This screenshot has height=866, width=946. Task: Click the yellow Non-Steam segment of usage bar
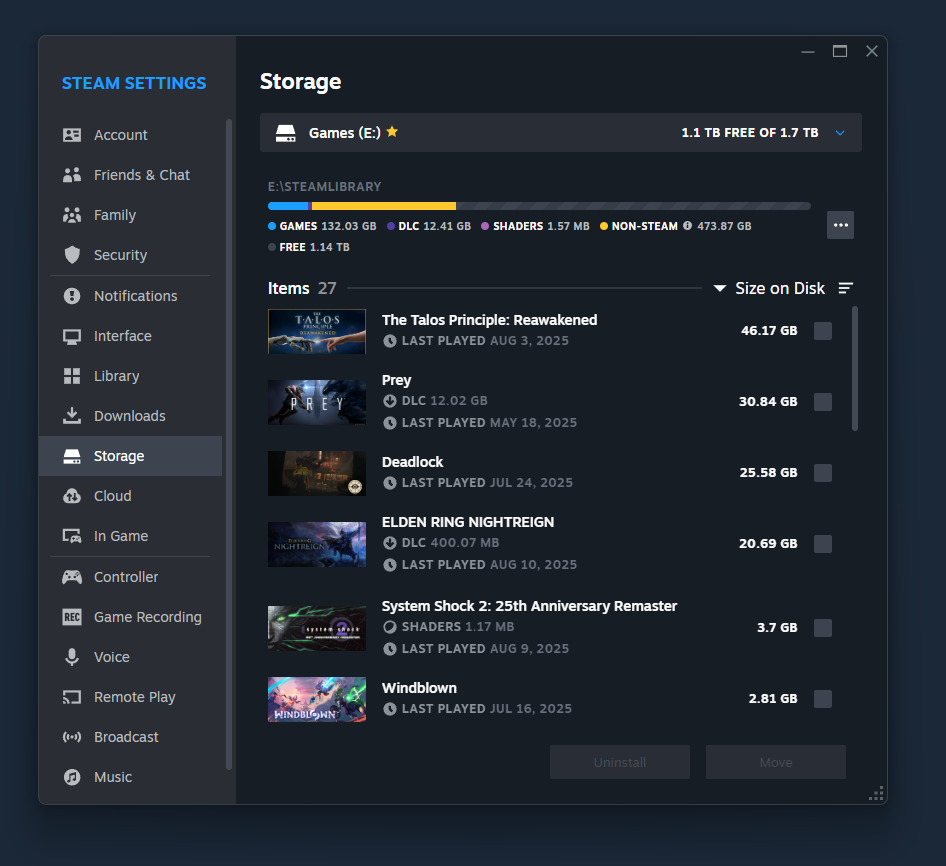[x=384, y=206]
